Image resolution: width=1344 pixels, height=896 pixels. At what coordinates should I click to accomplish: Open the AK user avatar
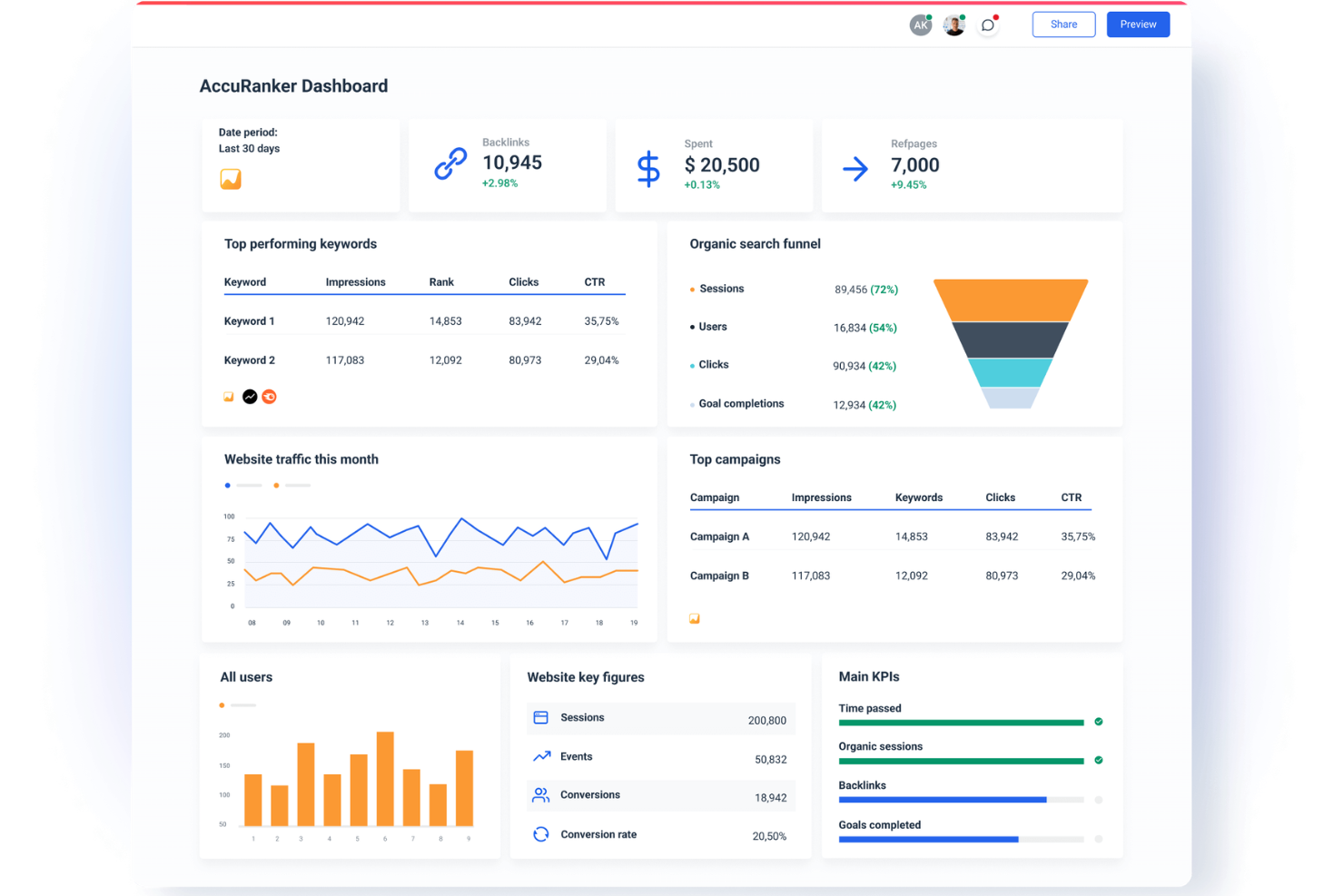pyautogui.click(x=920, y=25)
